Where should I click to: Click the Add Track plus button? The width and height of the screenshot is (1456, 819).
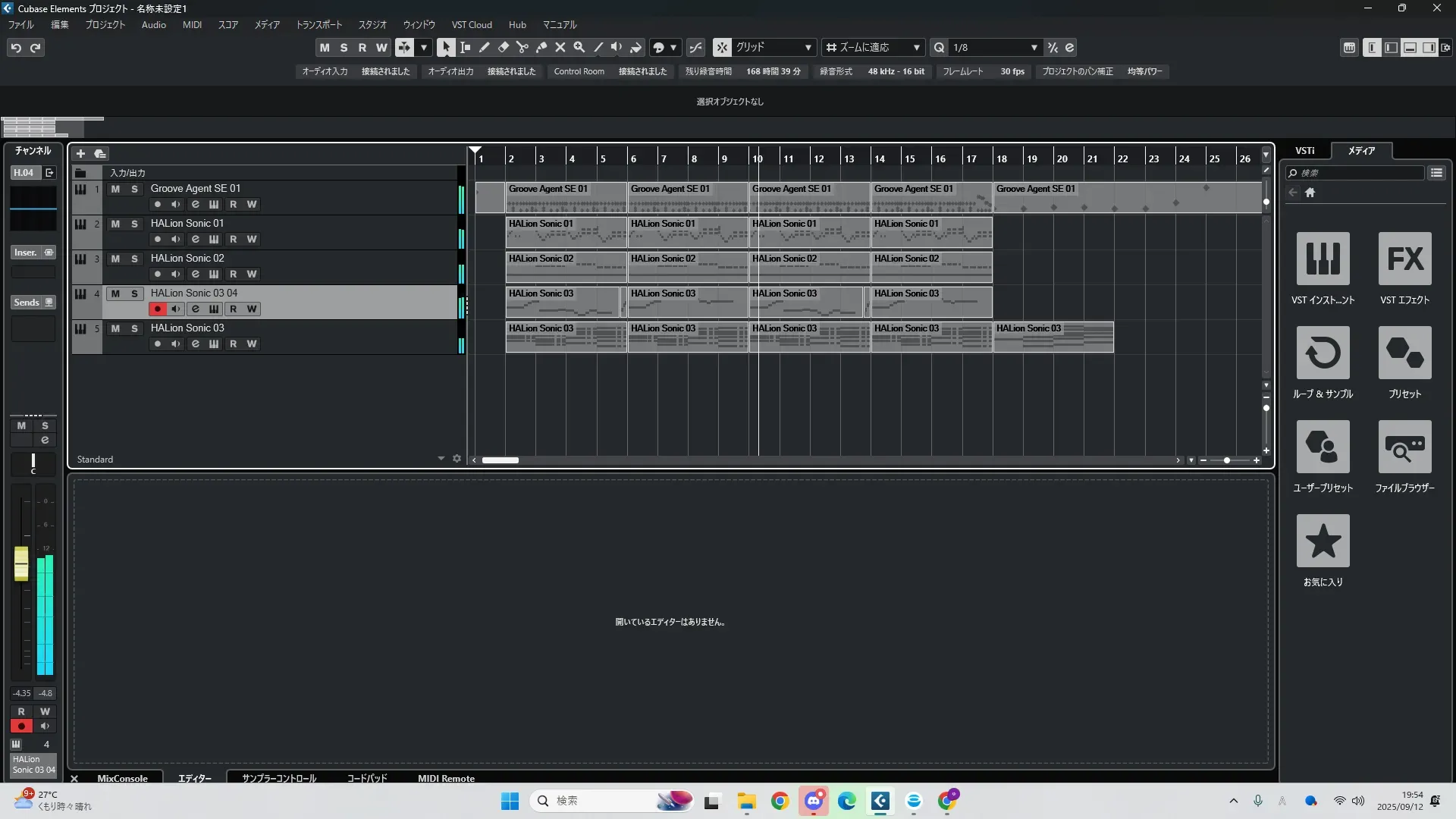pos(80,153)
